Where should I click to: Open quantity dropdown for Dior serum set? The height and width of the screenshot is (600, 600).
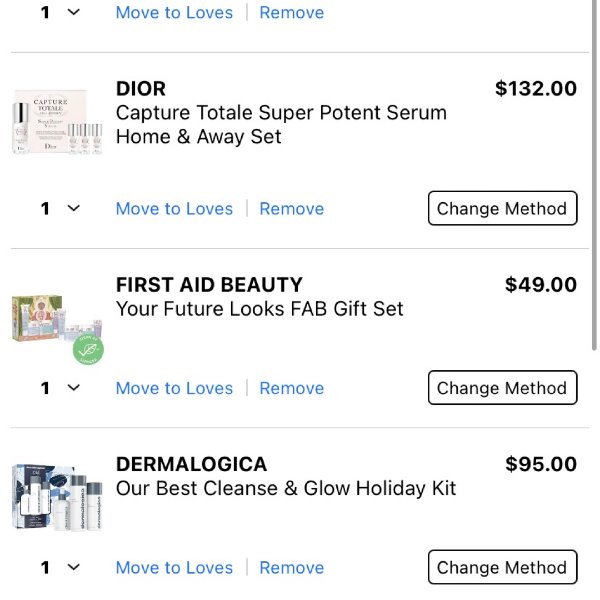coord(60,209)
